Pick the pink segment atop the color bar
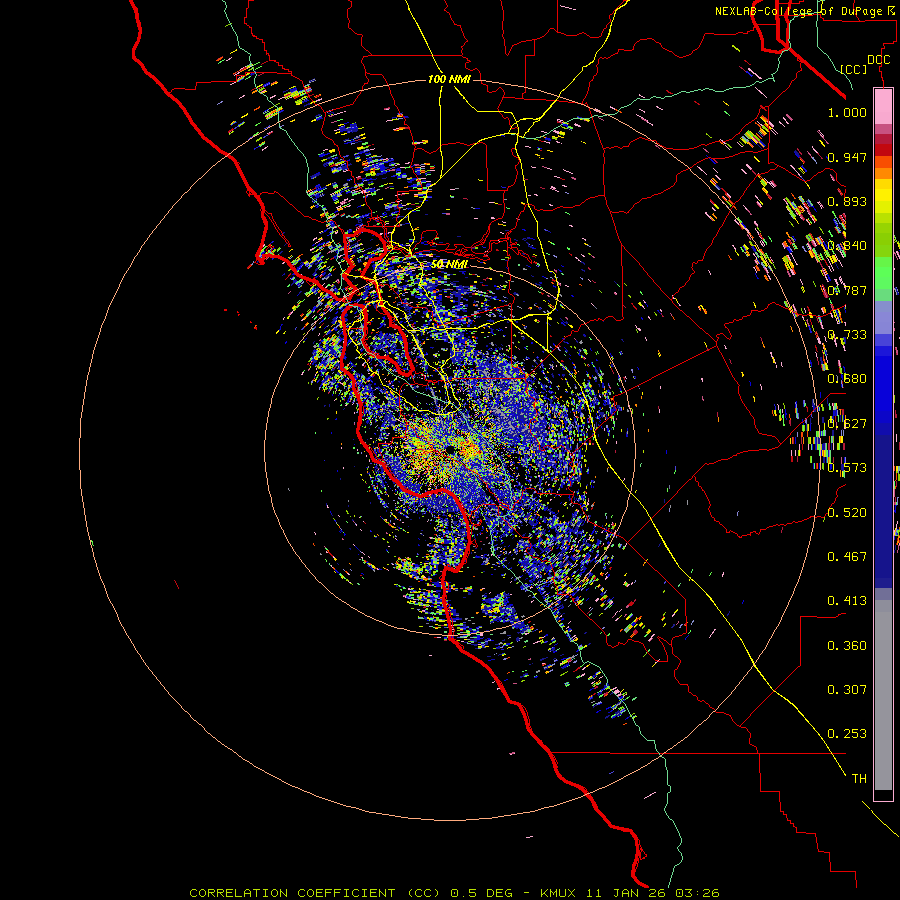The image size is (900, 900). (883, 107)
